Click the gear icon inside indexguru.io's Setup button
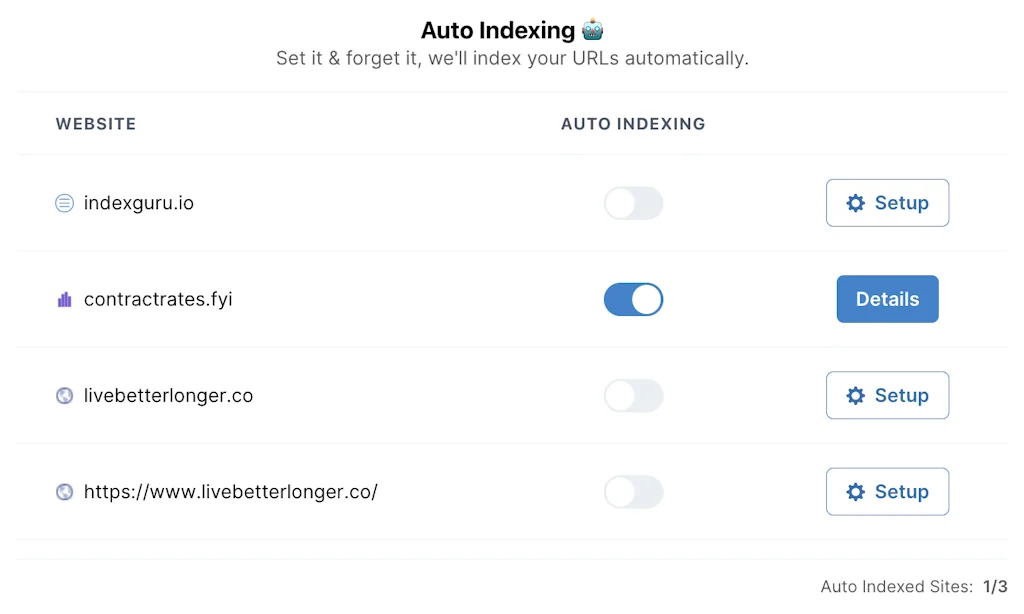Screen dimensions: 1024x614 [855, 202]
